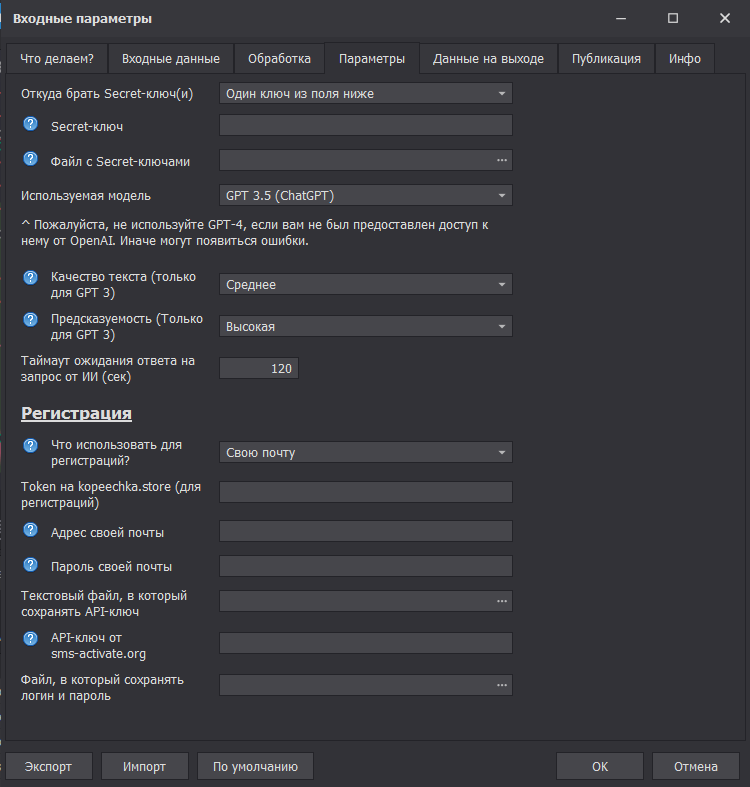Screen dimensions: 750x787
Task: Expand the Предсказуемость dropdown
Action: point(365,327)
